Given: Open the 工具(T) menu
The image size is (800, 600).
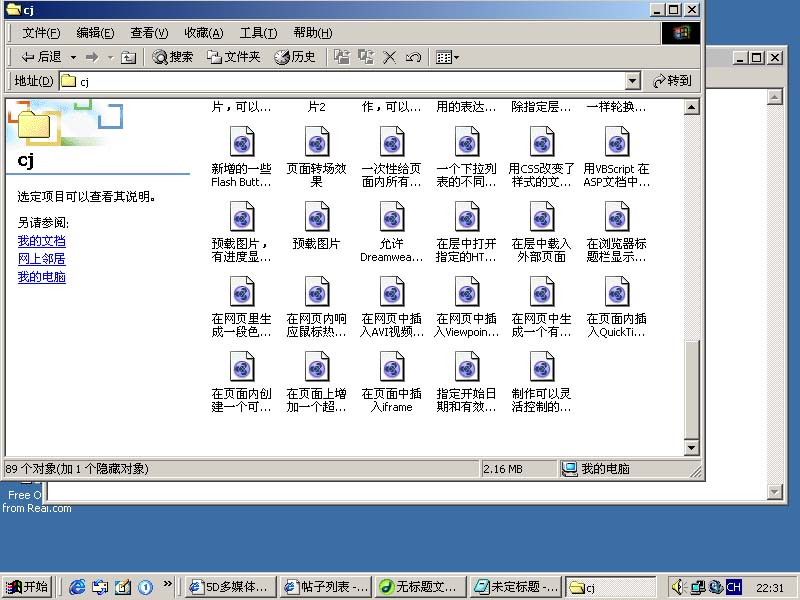Looking at the screenshot, I should (x=258, y=33).
